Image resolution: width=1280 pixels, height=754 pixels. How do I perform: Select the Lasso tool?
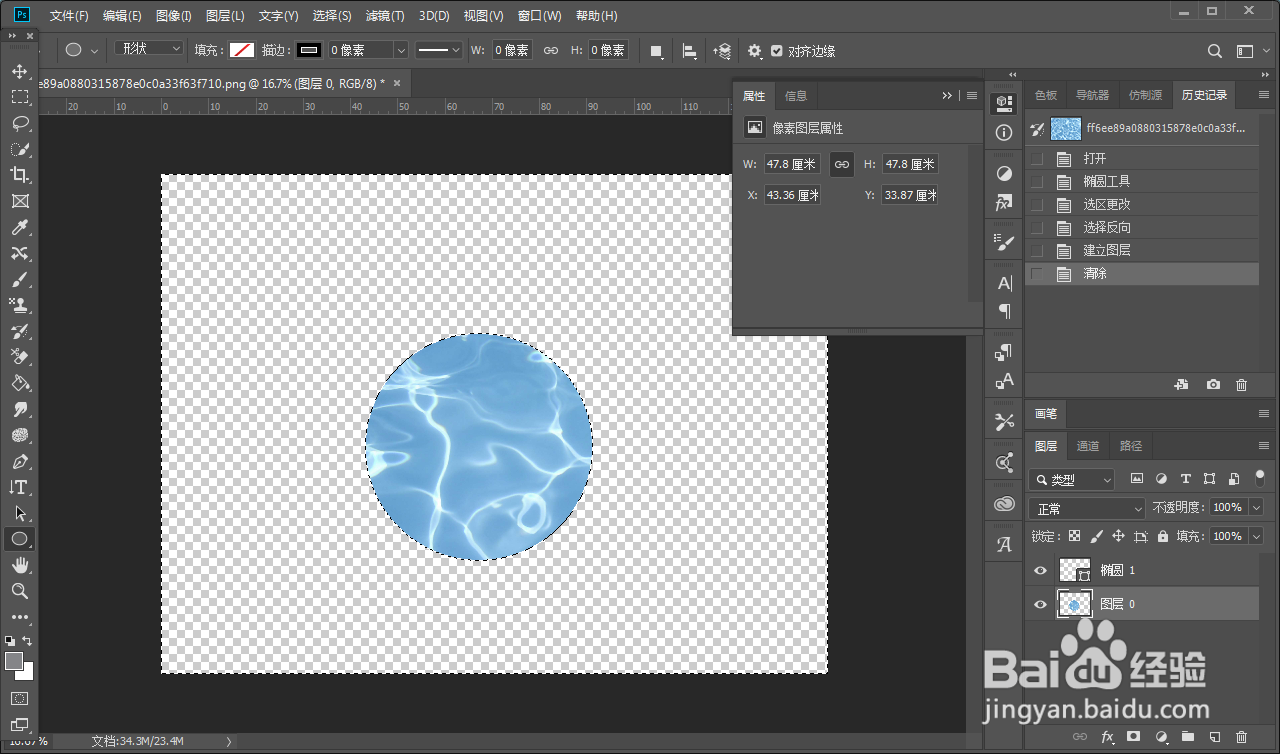(19, 123)
